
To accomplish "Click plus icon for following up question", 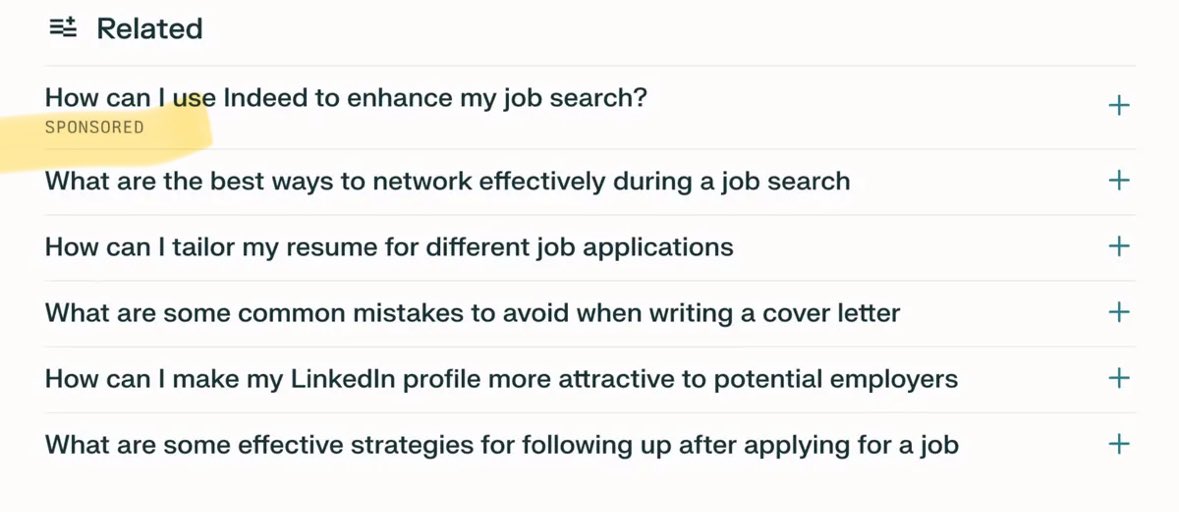I will click(x=1119, y=444).
